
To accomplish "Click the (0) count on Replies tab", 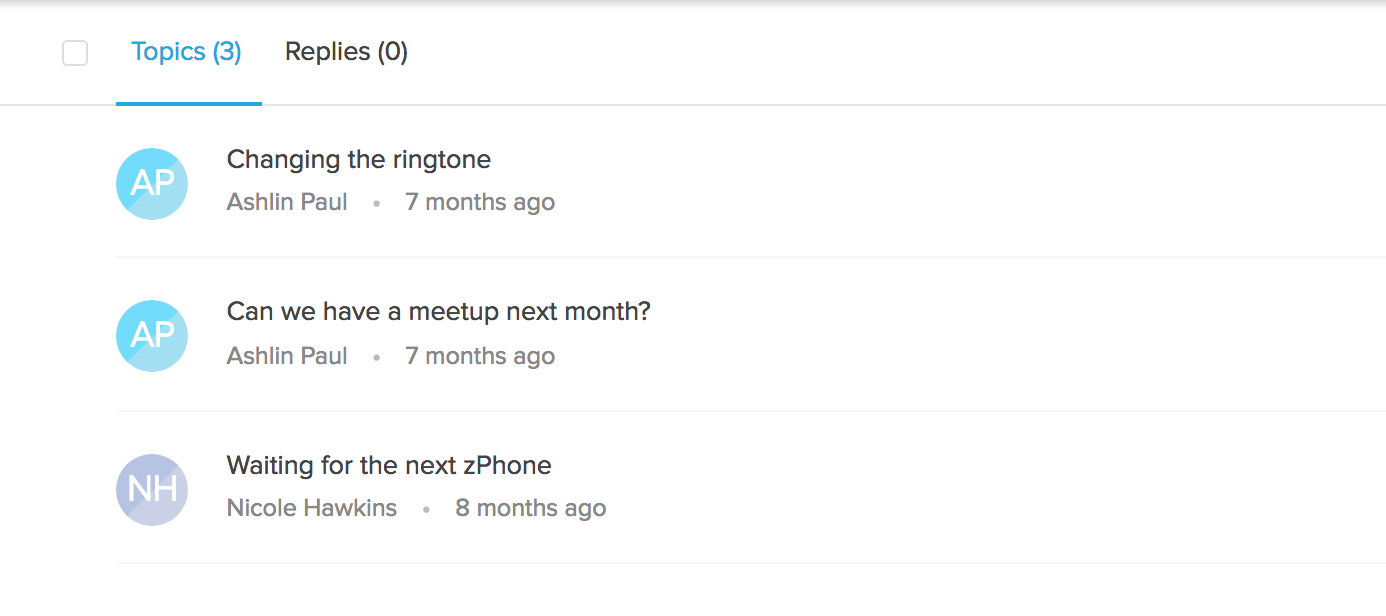I will 392,52.
